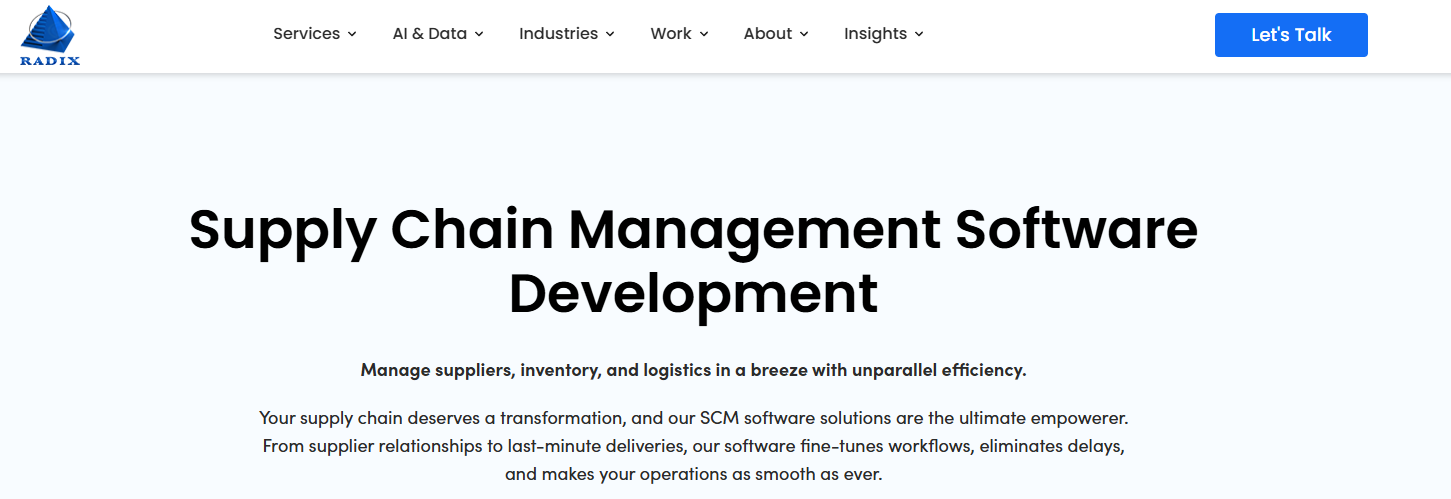This screenshot has height=499, width=1451.
Task: Expand the About chevron arrow
Action: pos(804,34)
